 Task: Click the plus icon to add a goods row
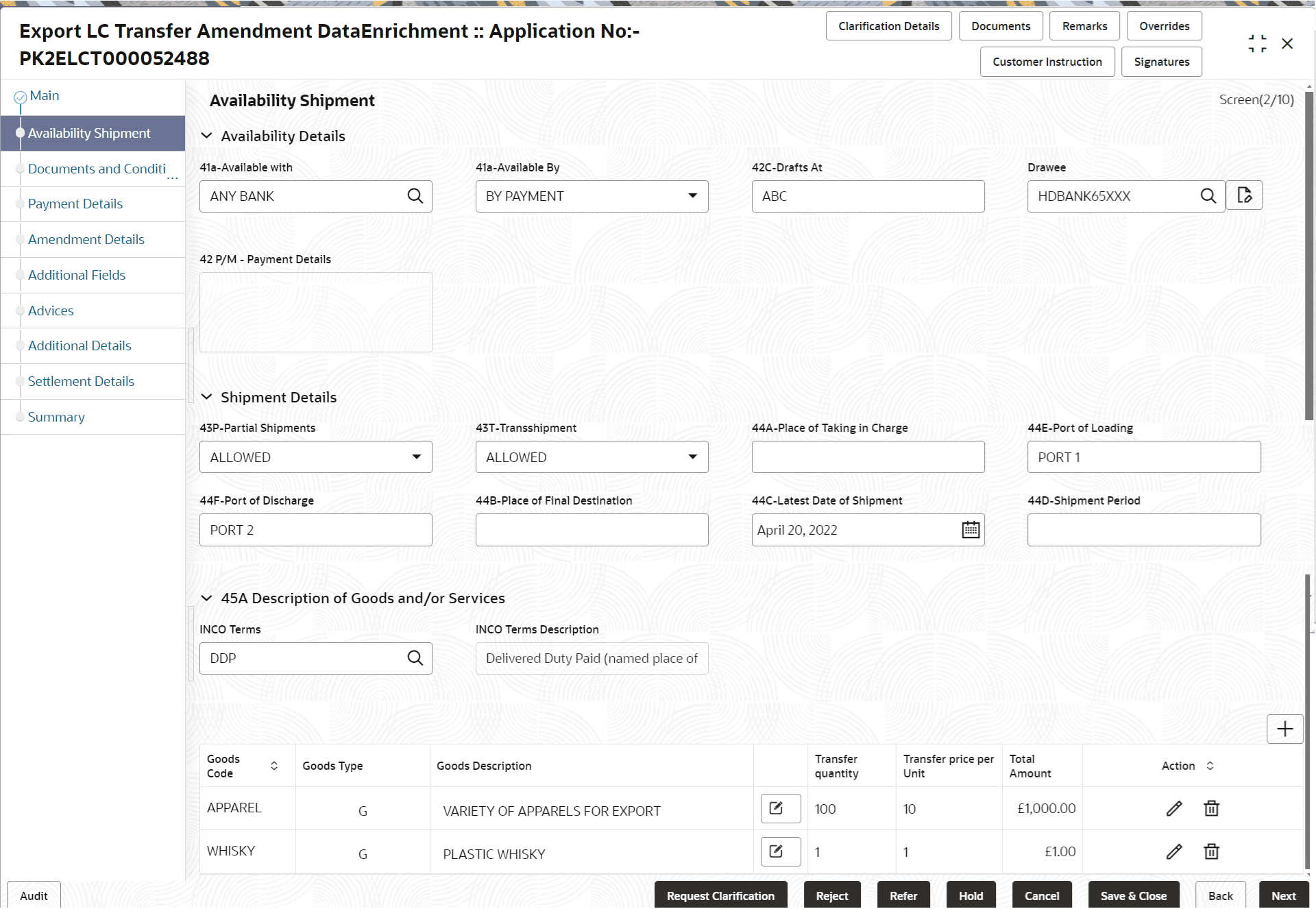pos(1284,729)
